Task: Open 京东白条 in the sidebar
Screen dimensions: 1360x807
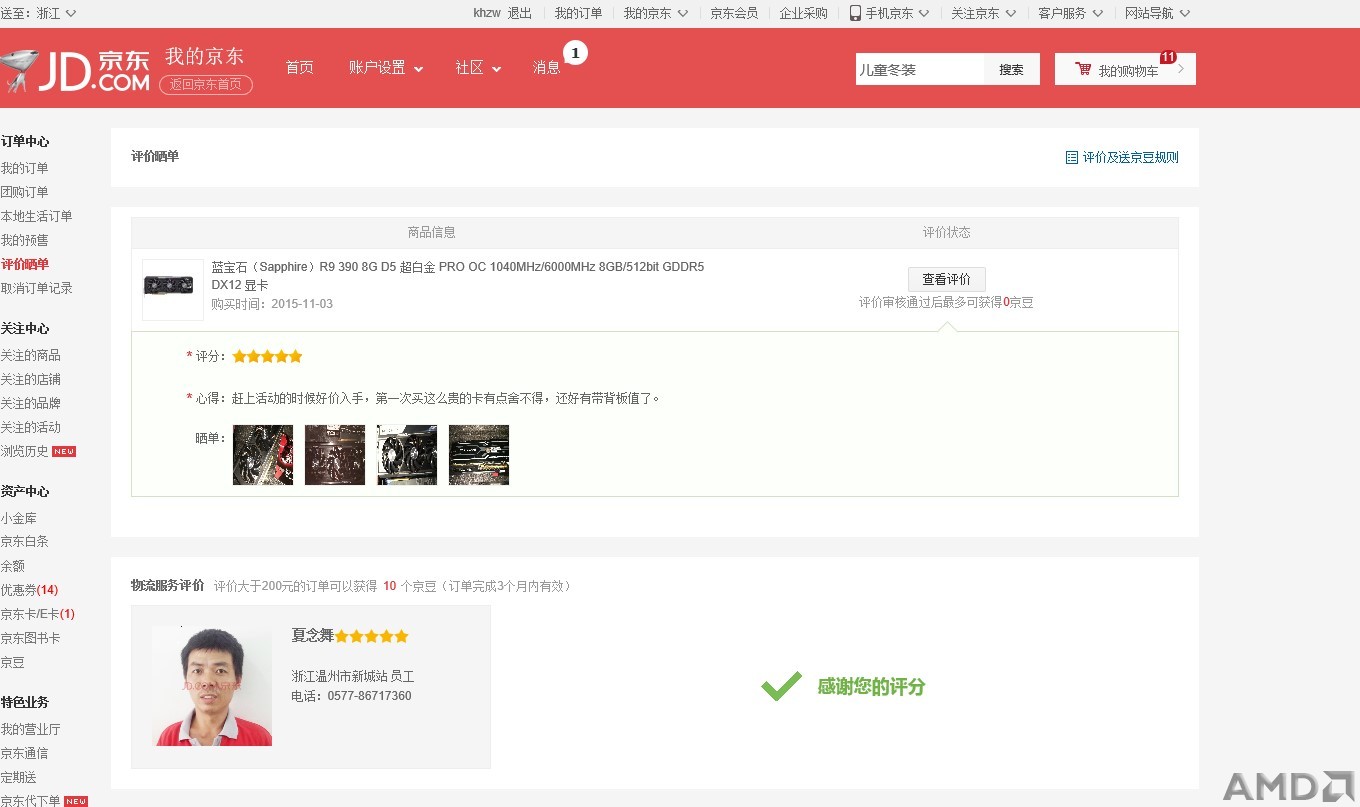Action: click(24, 542)
